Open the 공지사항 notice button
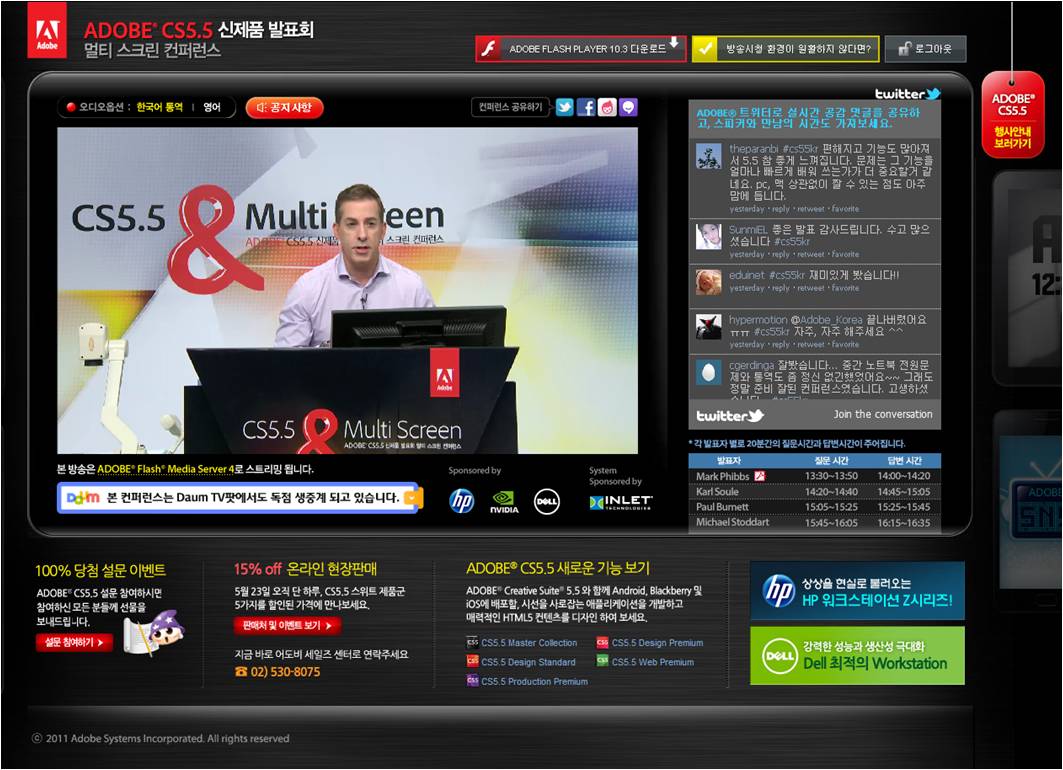1063x770 pixels. [x=285, y=107]
